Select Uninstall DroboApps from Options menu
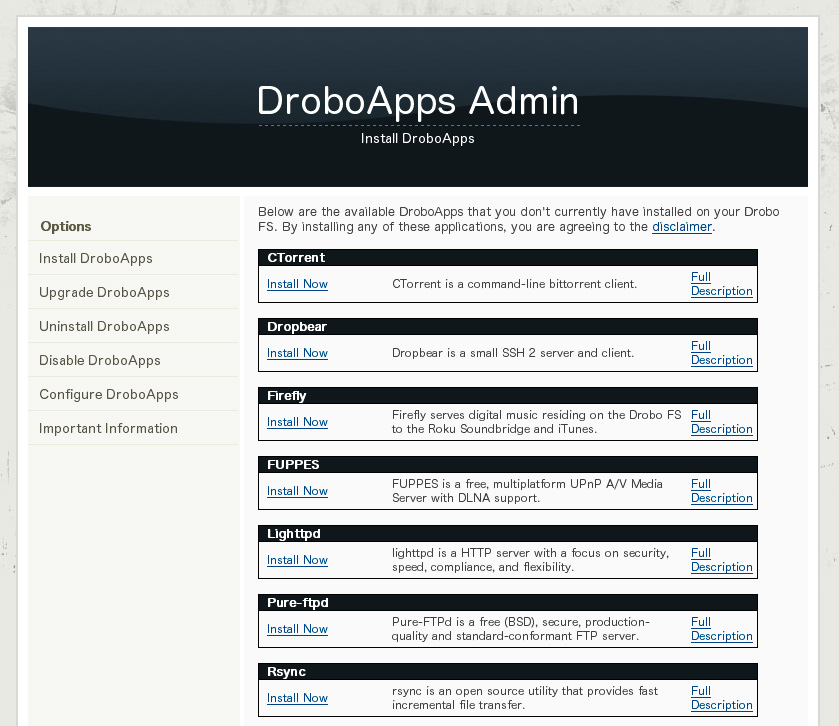The image size is (839, 726). pos(104,326)
